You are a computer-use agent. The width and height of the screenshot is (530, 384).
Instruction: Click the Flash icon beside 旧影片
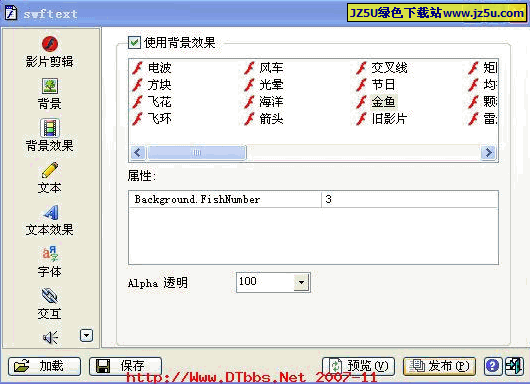[x=361, y=119]
